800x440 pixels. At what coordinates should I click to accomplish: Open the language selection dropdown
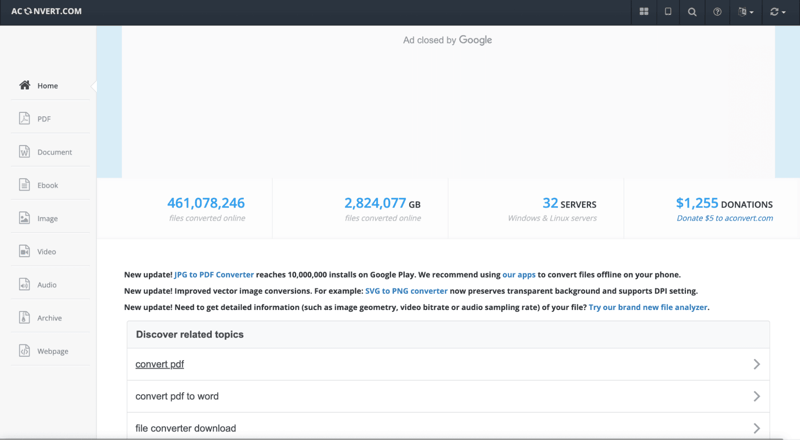click(745, 12)
